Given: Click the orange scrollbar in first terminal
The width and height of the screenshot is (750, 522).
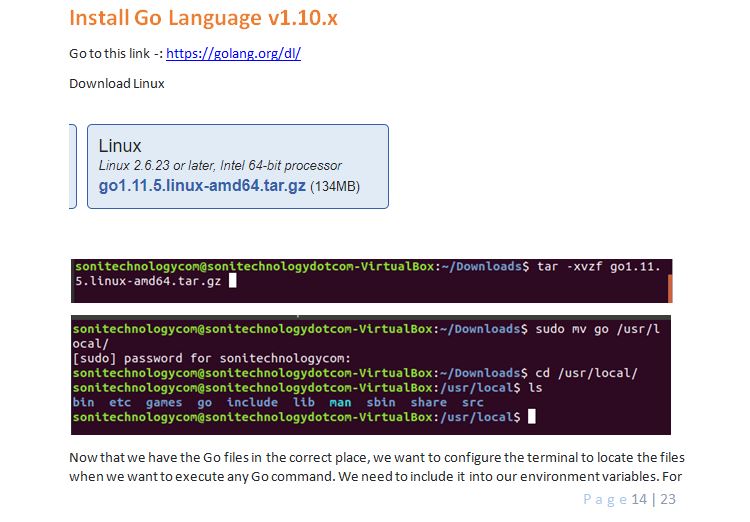Looking at the screenshot, I should click(x=670, y=288).
